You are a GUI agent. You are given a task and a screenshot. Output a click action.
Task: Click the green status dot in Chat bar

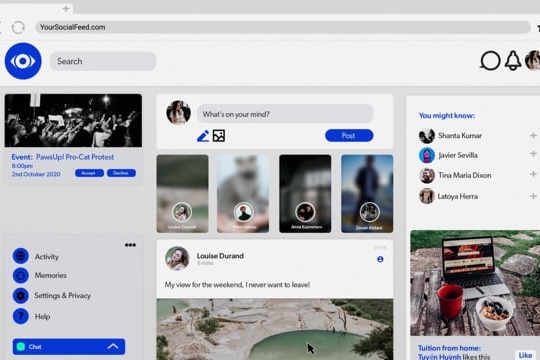(x=21, y=347)
